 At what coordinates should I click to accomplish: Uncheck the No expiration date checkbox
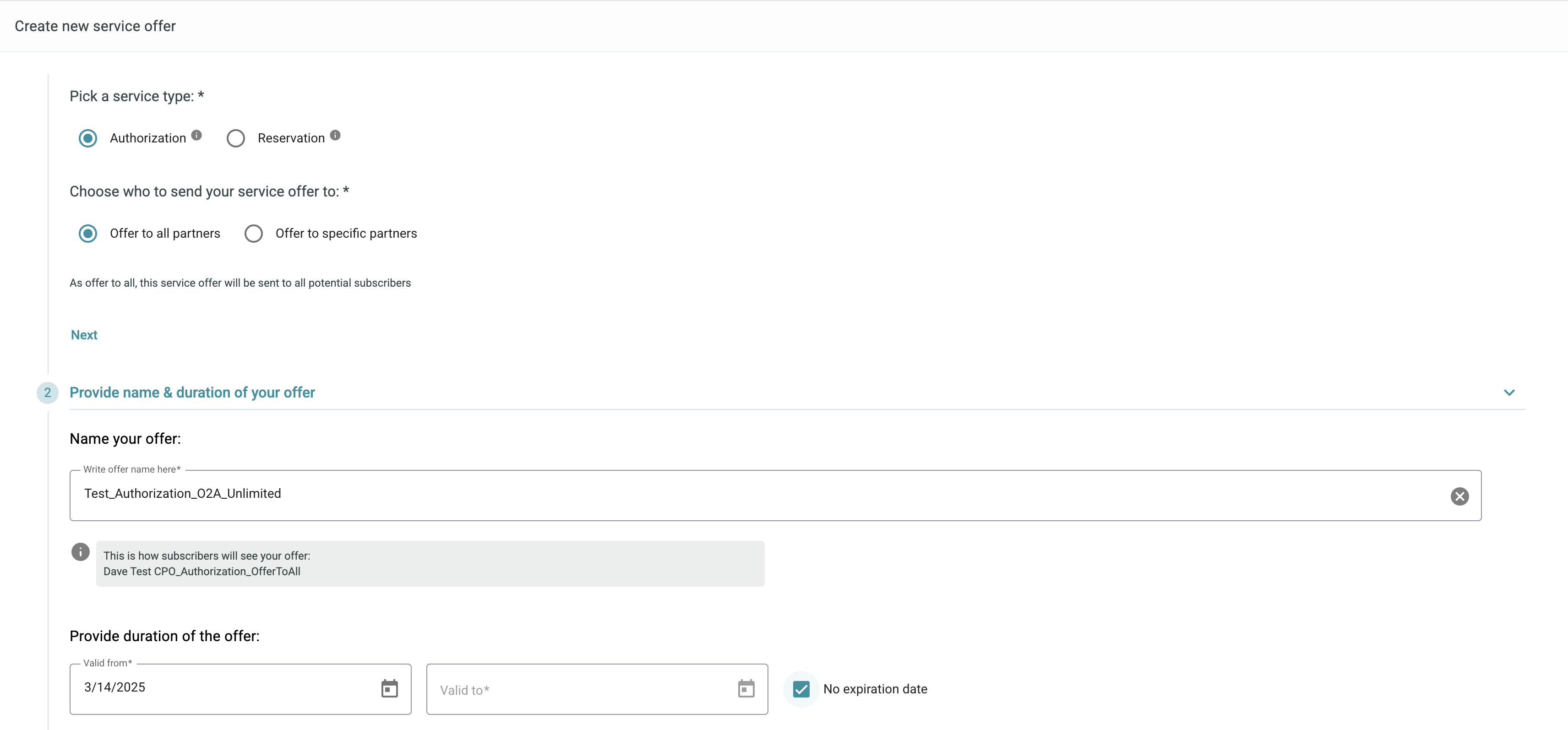pyautogui.click(x=801, y=689)
